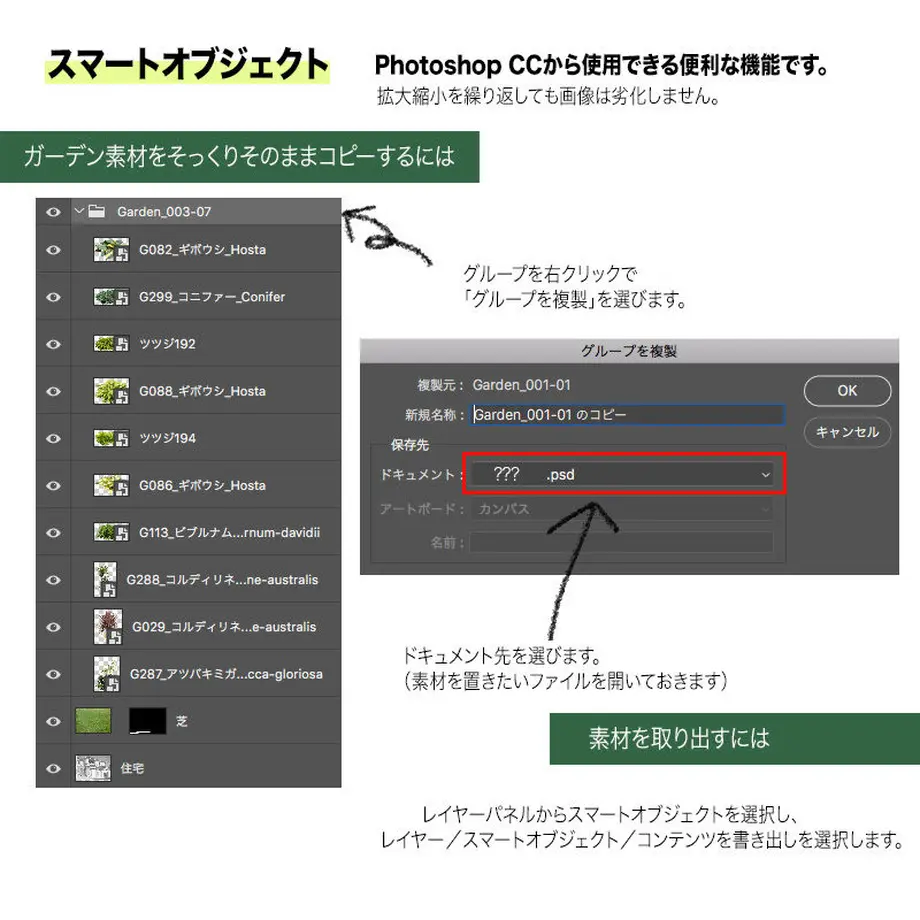Click the Garden_003-07 group folder icon
The height and width of the screenshot is (920, 920).
[x=97, y=211]
